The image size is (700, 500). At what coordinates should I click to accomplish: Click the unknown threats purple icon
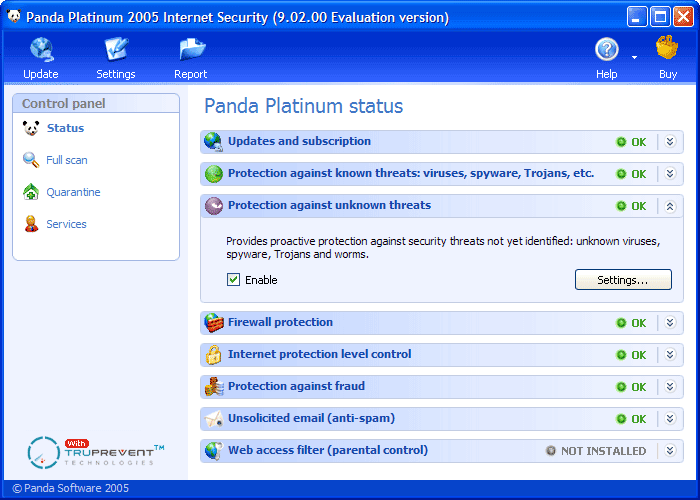[214, 206]
